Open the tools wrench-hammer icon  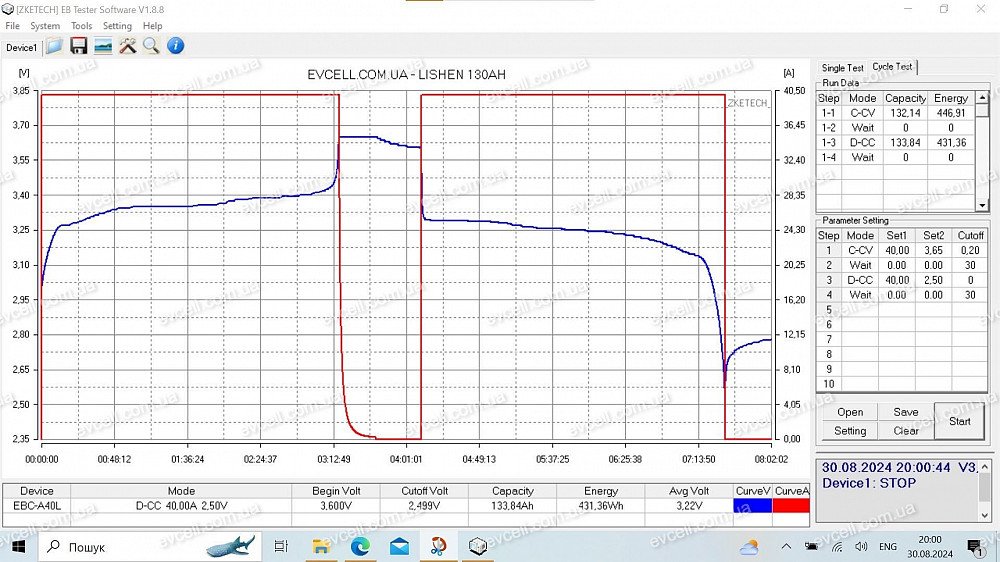click(x=127, y=46)
